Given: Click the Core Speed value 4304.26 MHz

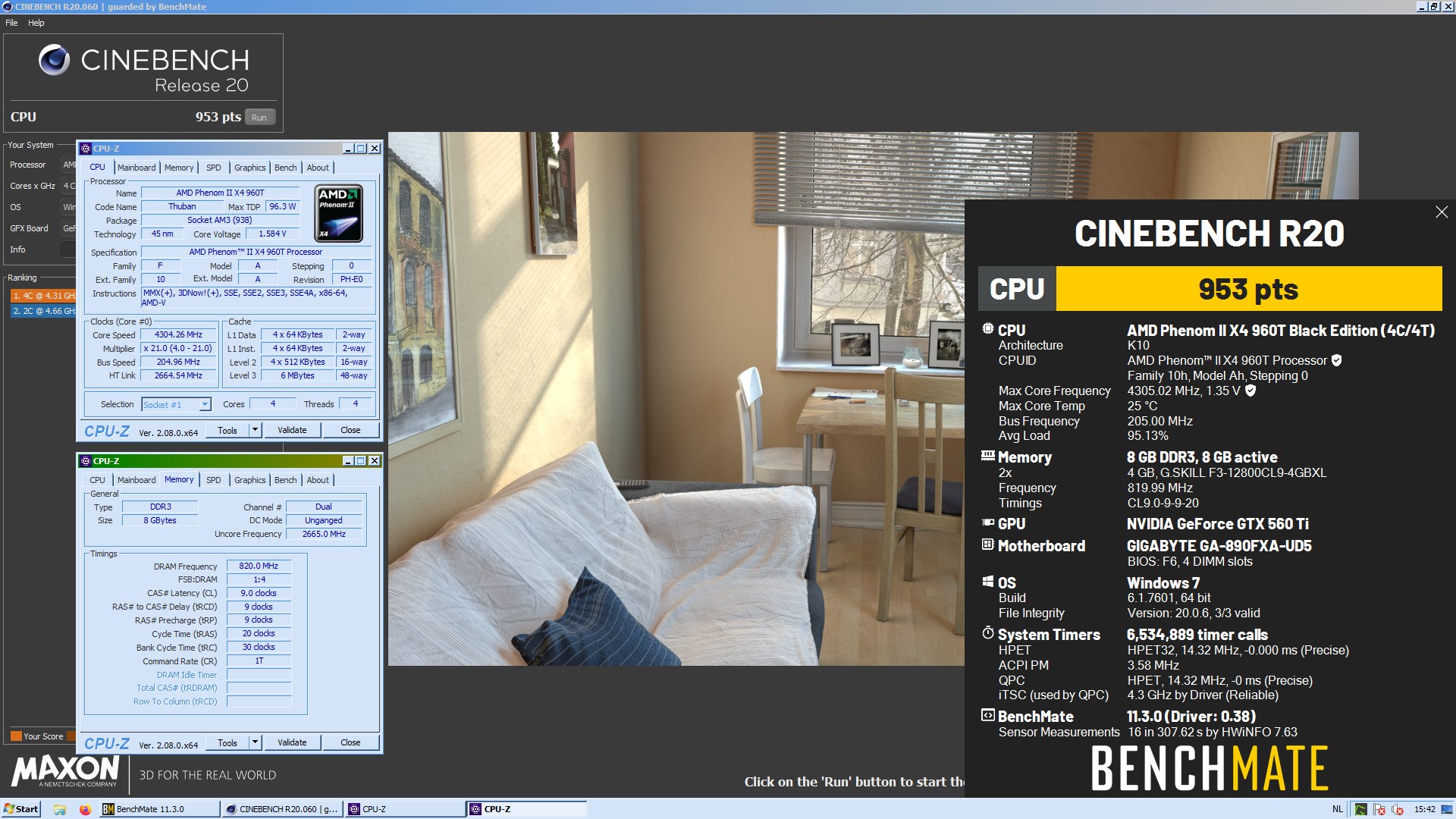Looking at the screenshot, I should coord(178,334).
